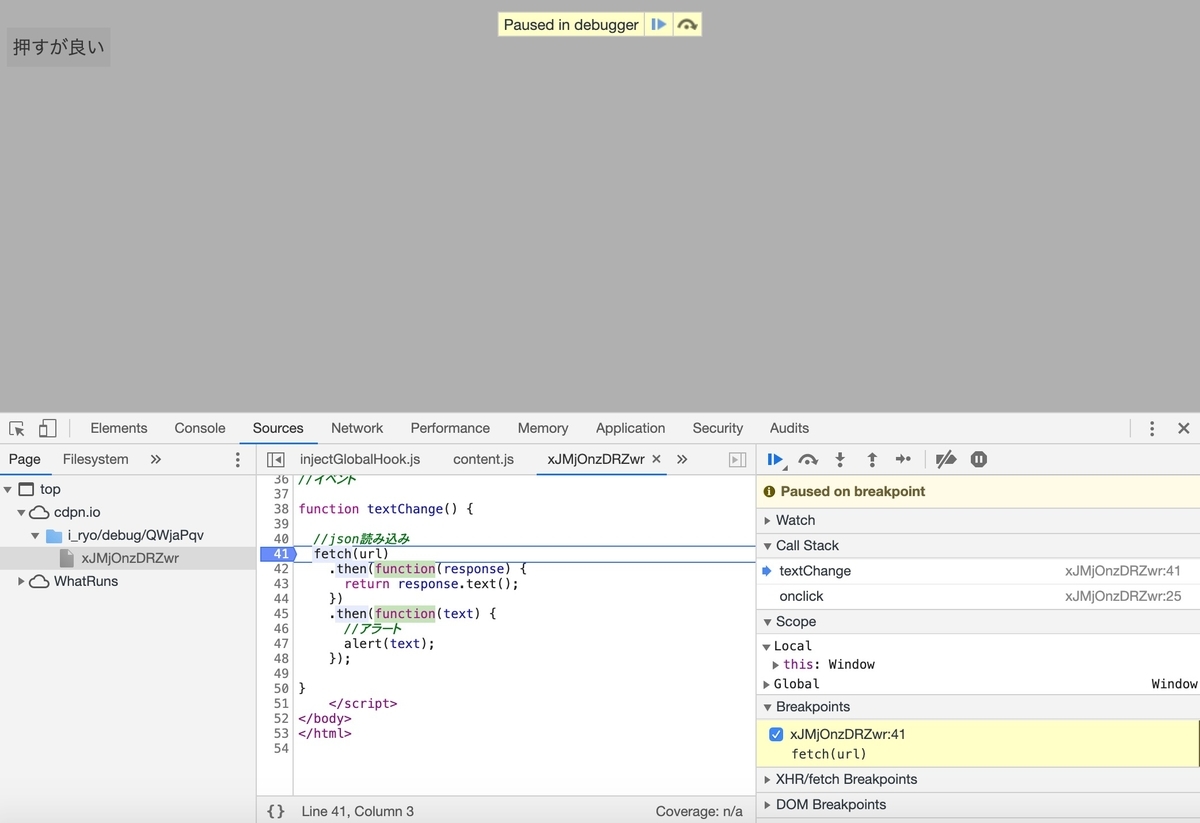
Task: Collapse the Local scope group
Action: point(767,647)
